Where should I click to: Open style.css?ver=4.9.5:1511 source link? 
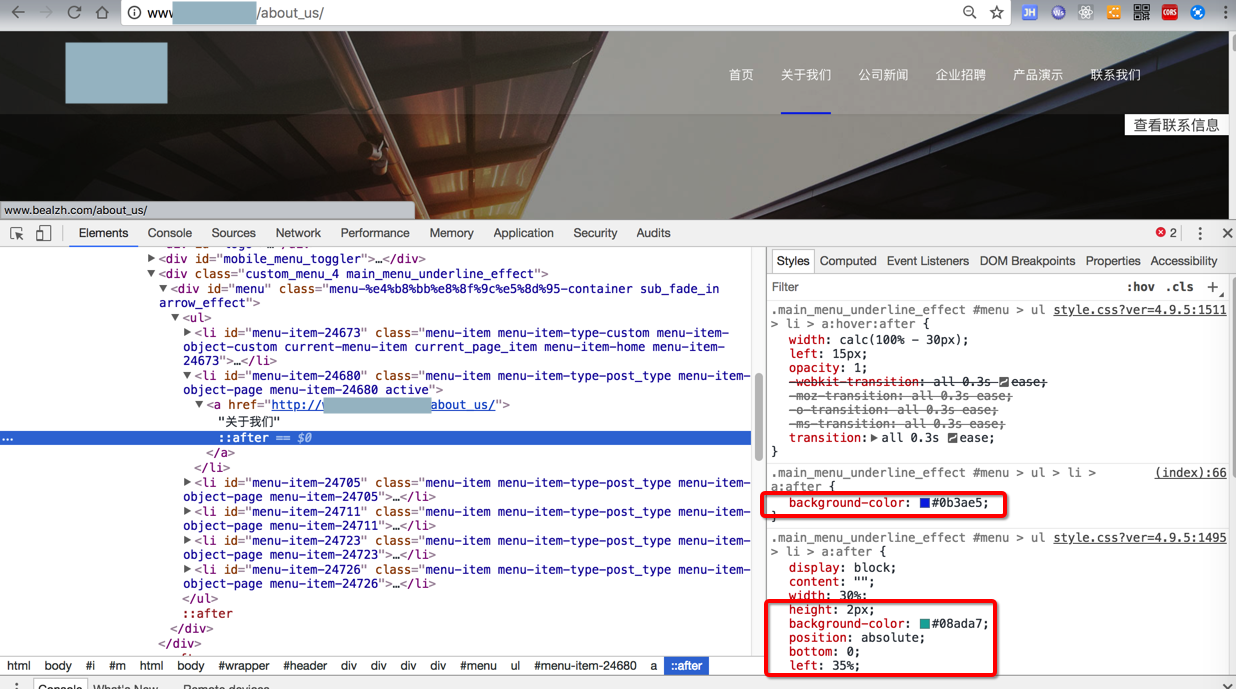[1140, 310]
